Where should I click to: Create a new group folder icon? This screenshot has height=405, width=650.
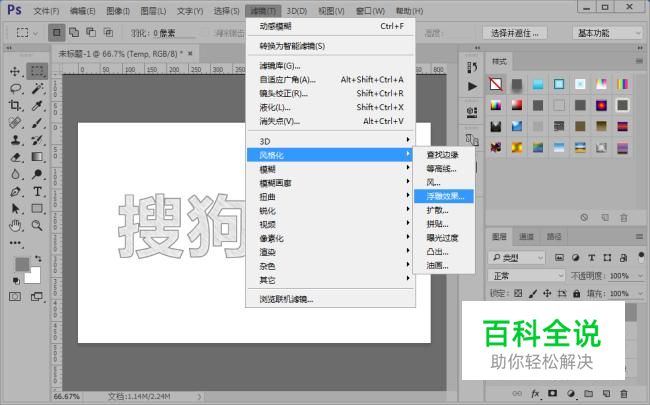(589, 393)
